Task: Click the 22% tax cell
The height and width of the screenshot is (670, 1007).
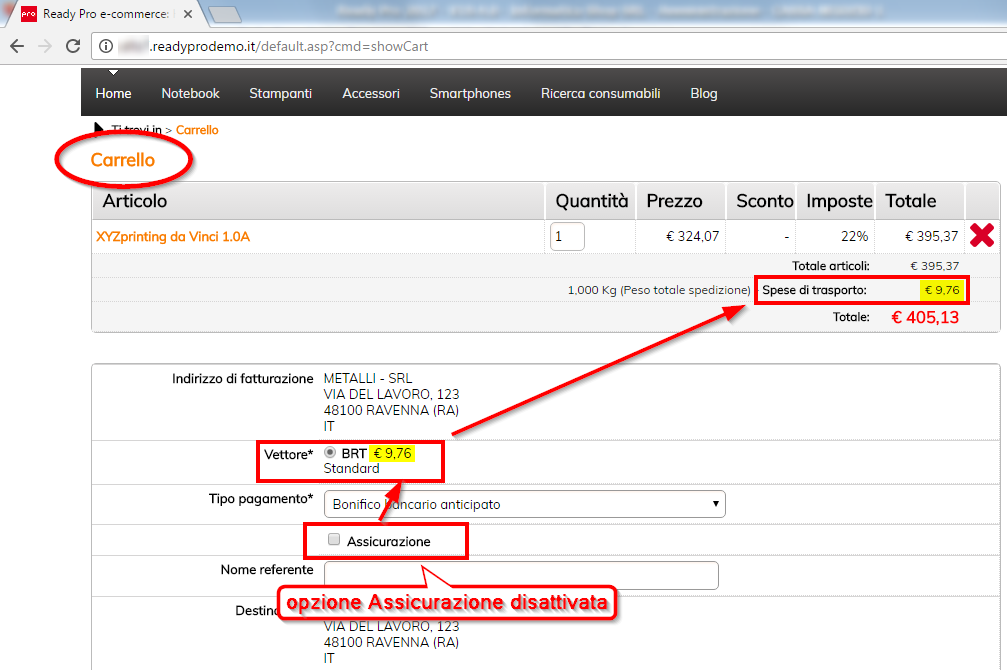Action: (x=855, y=236)
